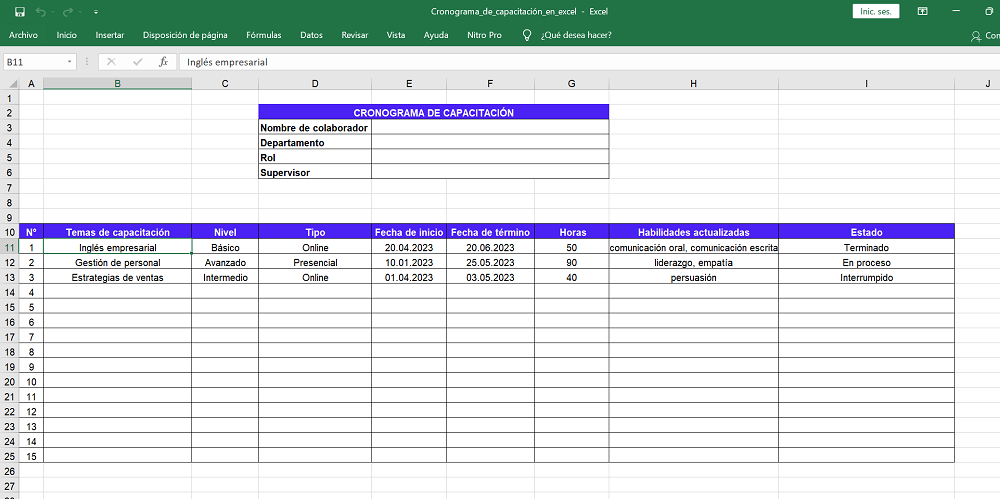Viewport: 1000px width, 499px height.
Task: Click the Enter checkmark icon in formula bar
Action: (x=137, y=62)
